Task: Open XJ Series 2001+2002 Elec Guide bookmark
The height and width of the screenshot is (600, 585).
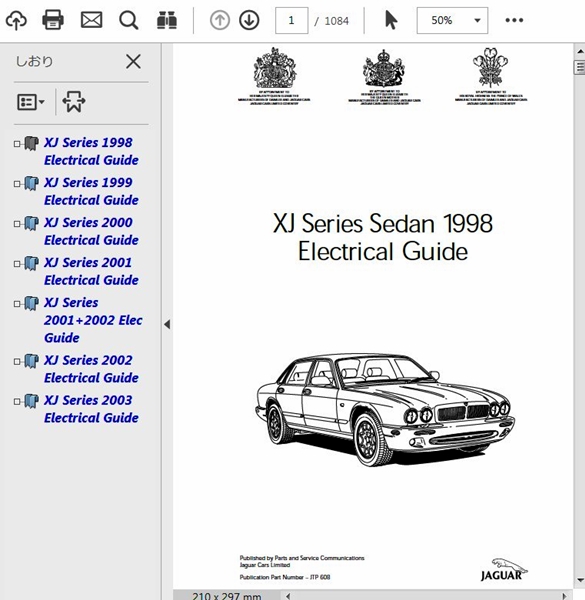Action: coord(93,320)
